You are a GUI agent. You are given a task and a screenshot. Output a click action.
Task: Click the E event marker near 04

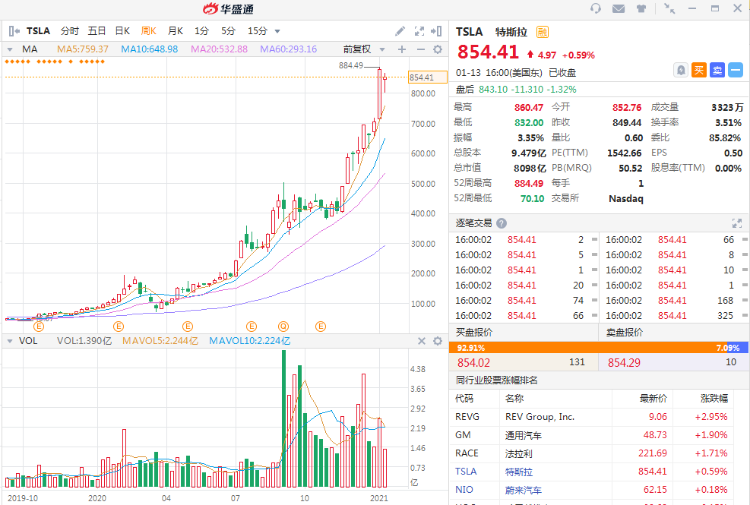click(188, 327)
